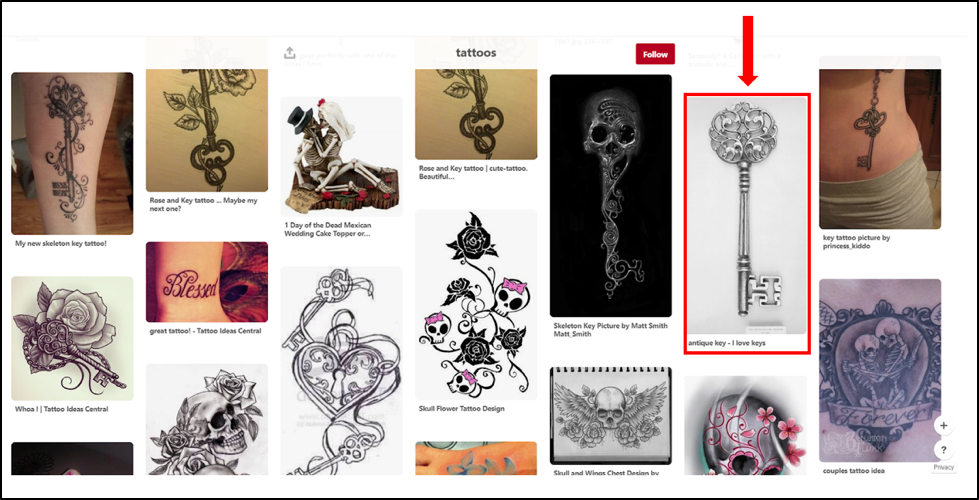The width and height of the screenshot is (979, 500).
Task: Click 'Whoa ! | Tattoo Ideas Central' caption
Action: tap(62, 409)
